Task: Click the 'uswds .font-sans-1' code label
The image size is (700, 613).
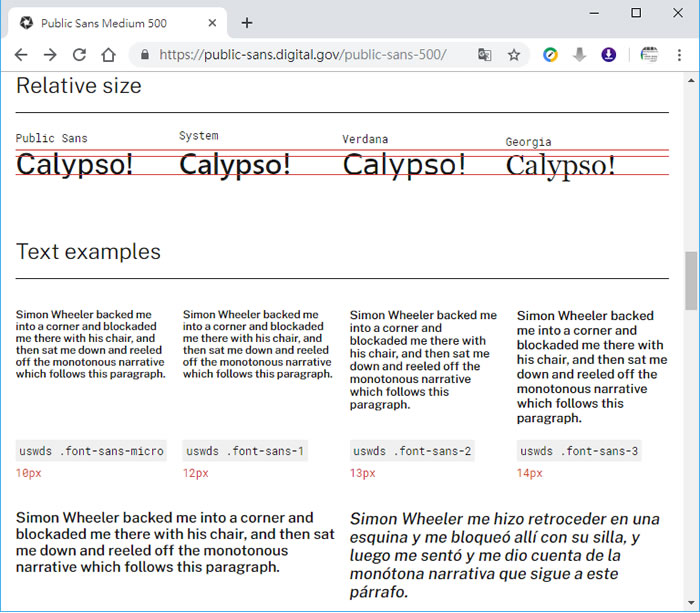Action: click(x=245, y=451)
